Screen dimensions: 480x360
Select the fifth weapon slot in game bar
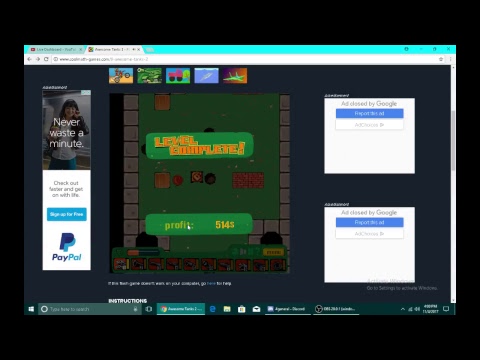[191, 264]
